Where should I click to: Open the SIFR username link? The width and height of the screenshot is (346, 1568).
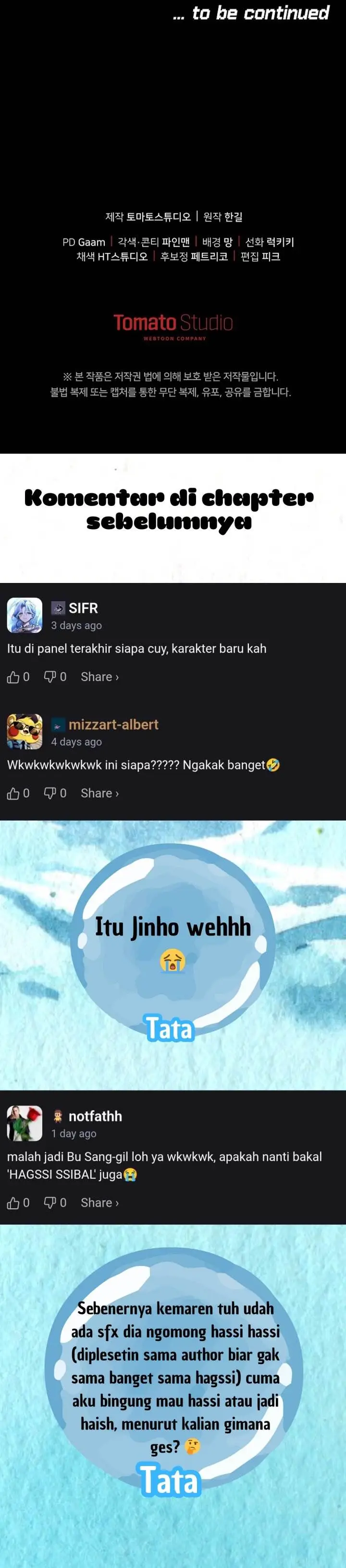click(x=83, y=608)
